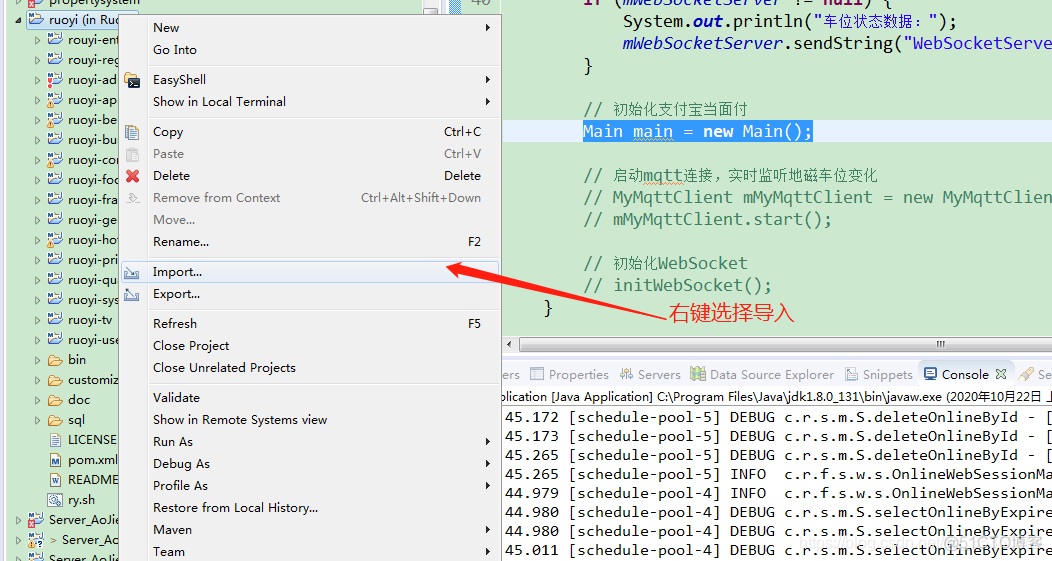Switch to the Data Source Explorer tab
The image size is (1052, 561).
pos(763,374)
